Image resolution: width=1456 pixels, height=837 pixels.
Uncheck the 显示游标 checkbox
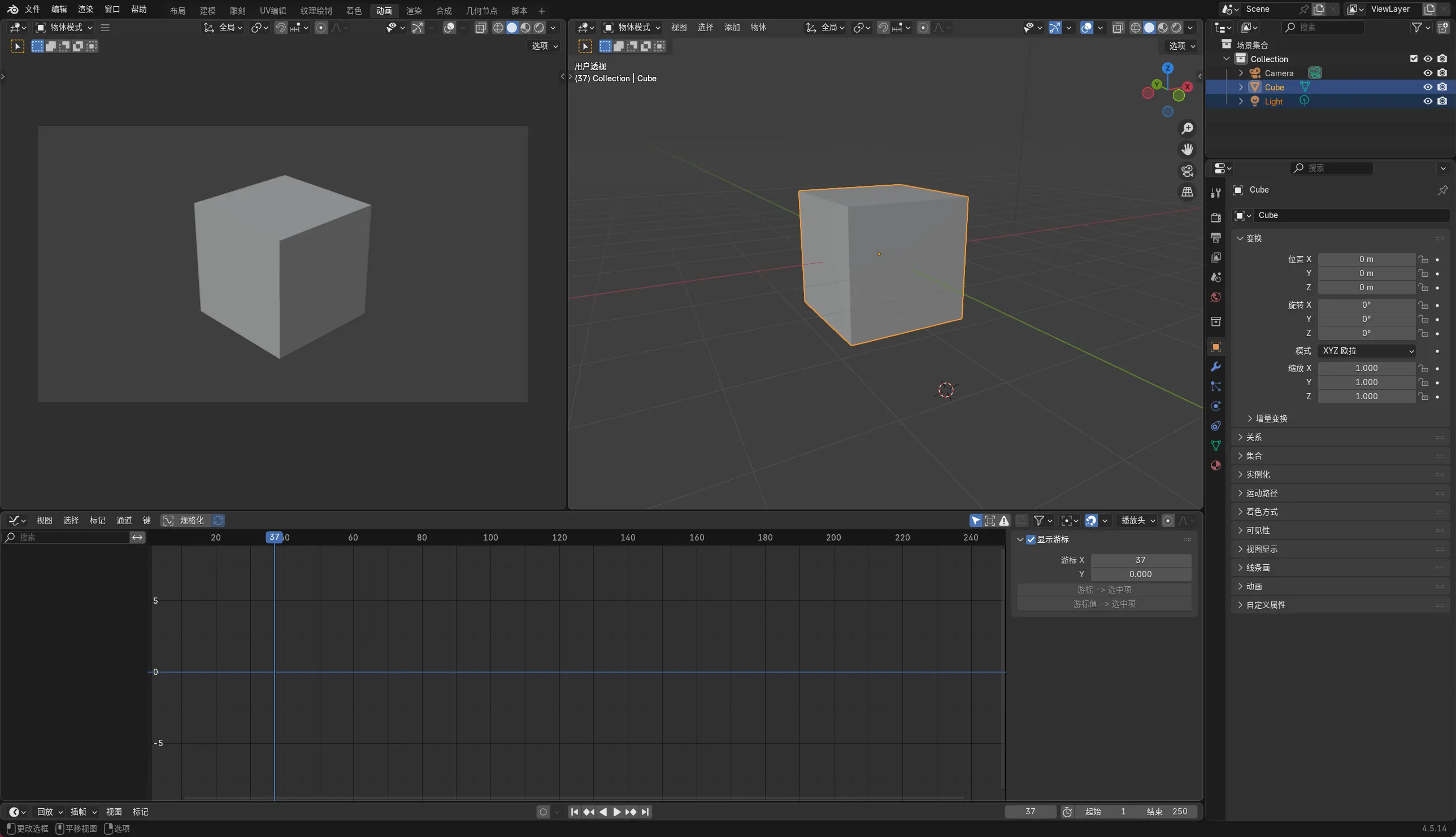pos(1031,539)
